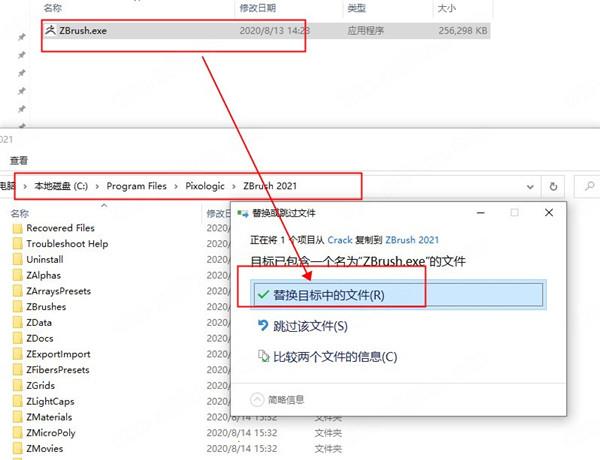600x460 pixels.
Task: Expand chevron after 本地磁盘 (C:) breadcrumb
Action: coord(97,186)
